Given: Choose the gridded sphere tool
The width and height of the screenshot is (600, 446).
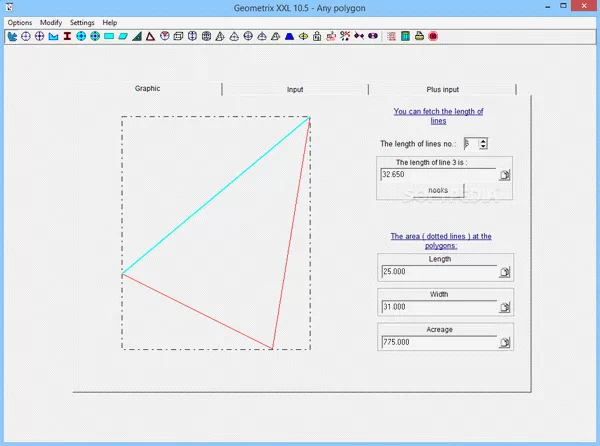Looking at the screenshot, I should pos(206,36).
